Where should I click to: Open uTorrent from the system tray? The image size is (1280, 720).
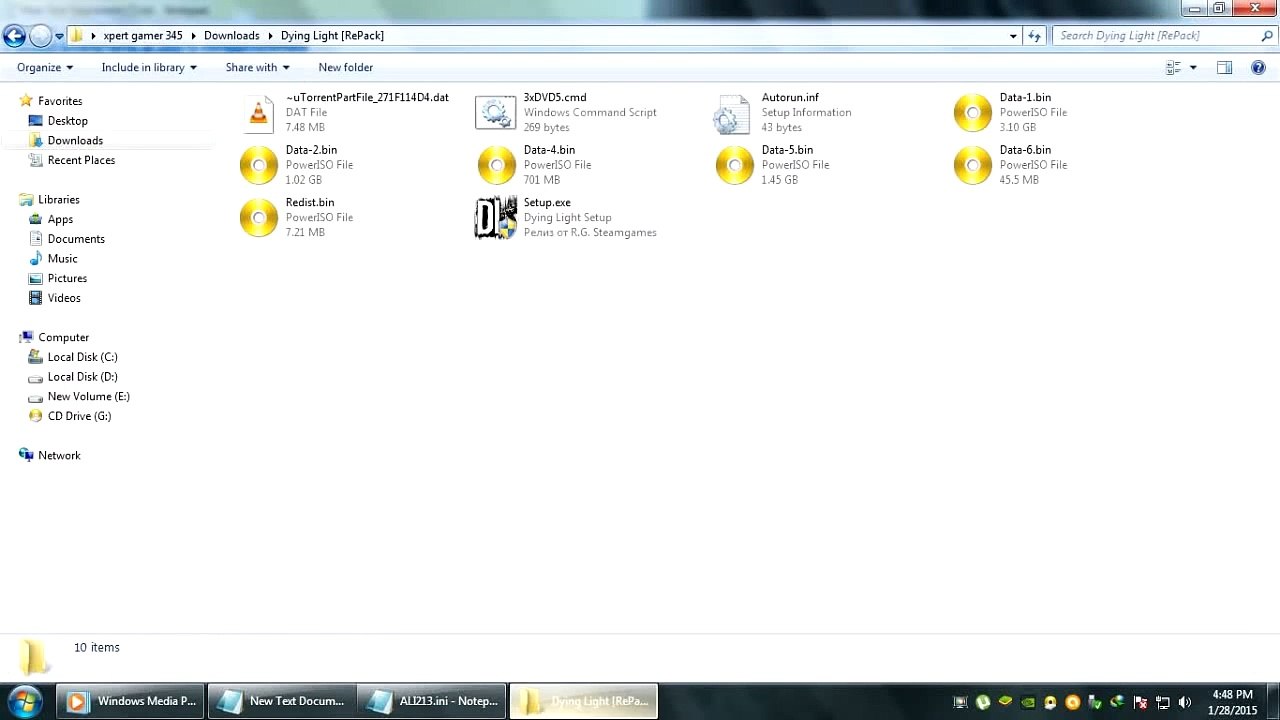coord(983,702)
